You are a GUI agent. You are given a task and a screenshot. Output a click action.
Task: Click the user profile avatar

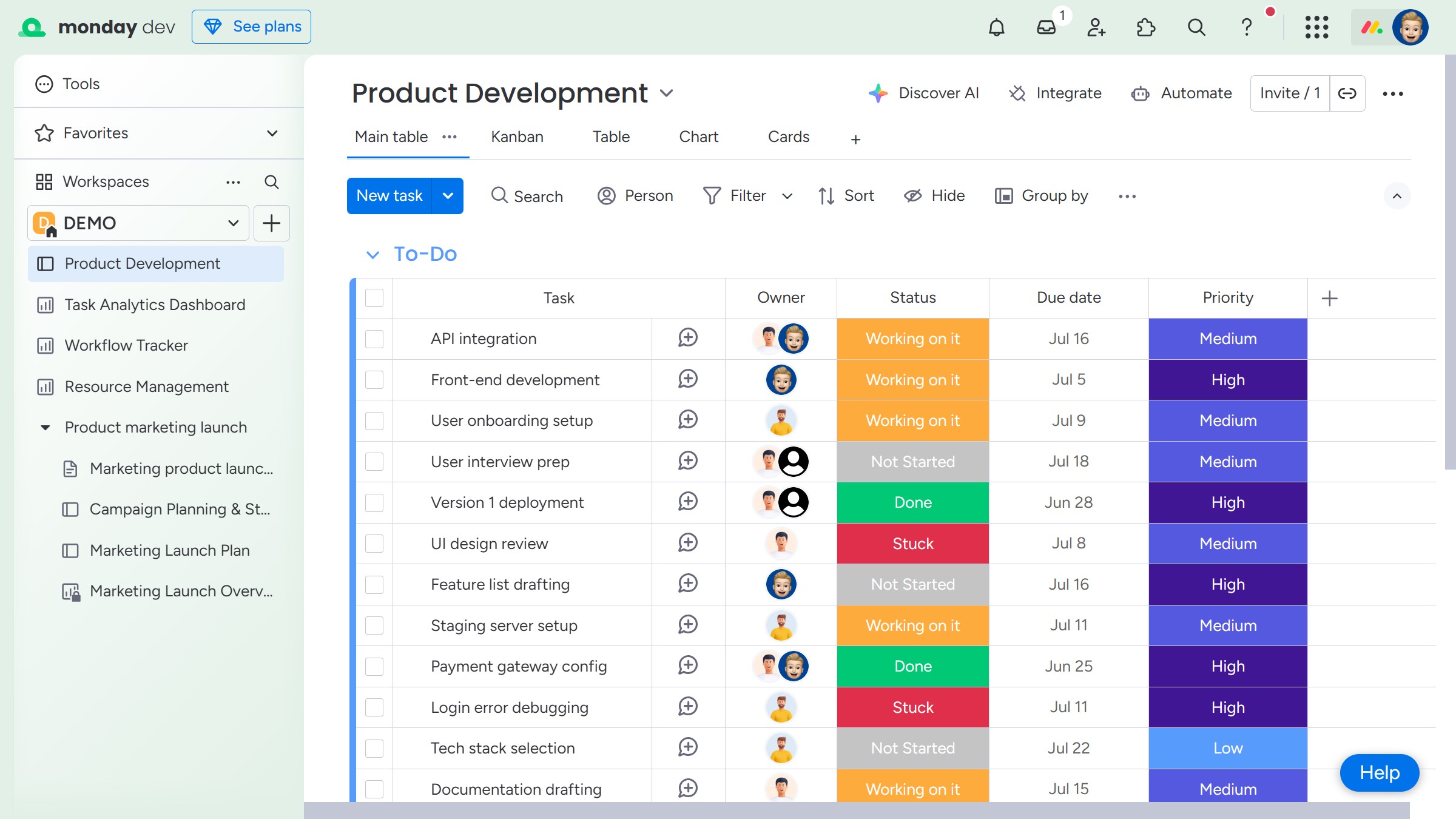[x=1410, y=27]
